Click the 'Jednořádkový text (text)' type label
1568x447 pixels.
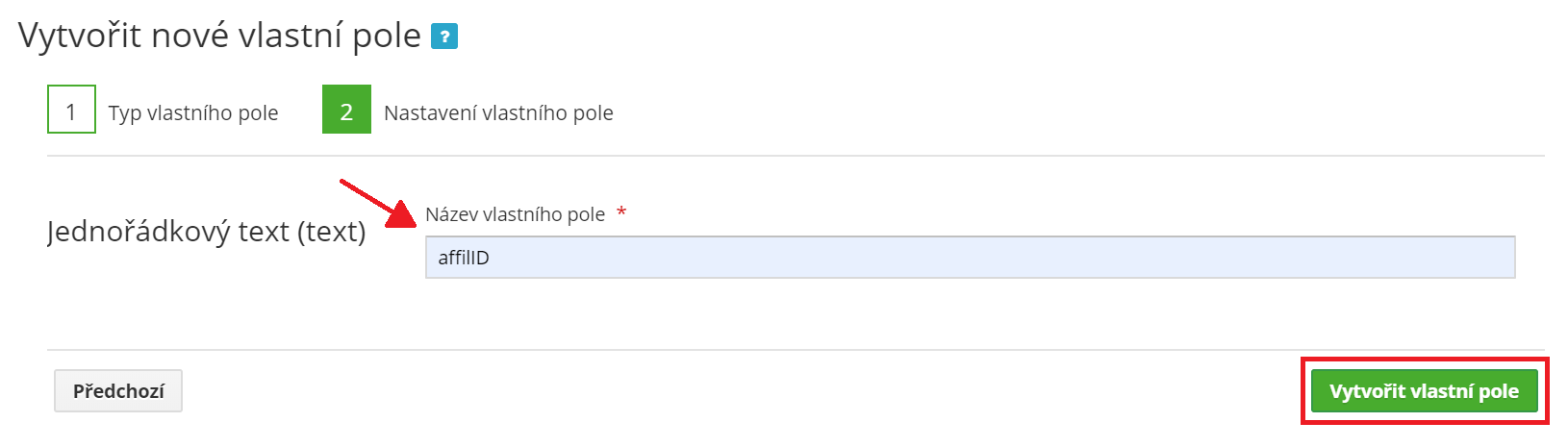coord(206,232)
